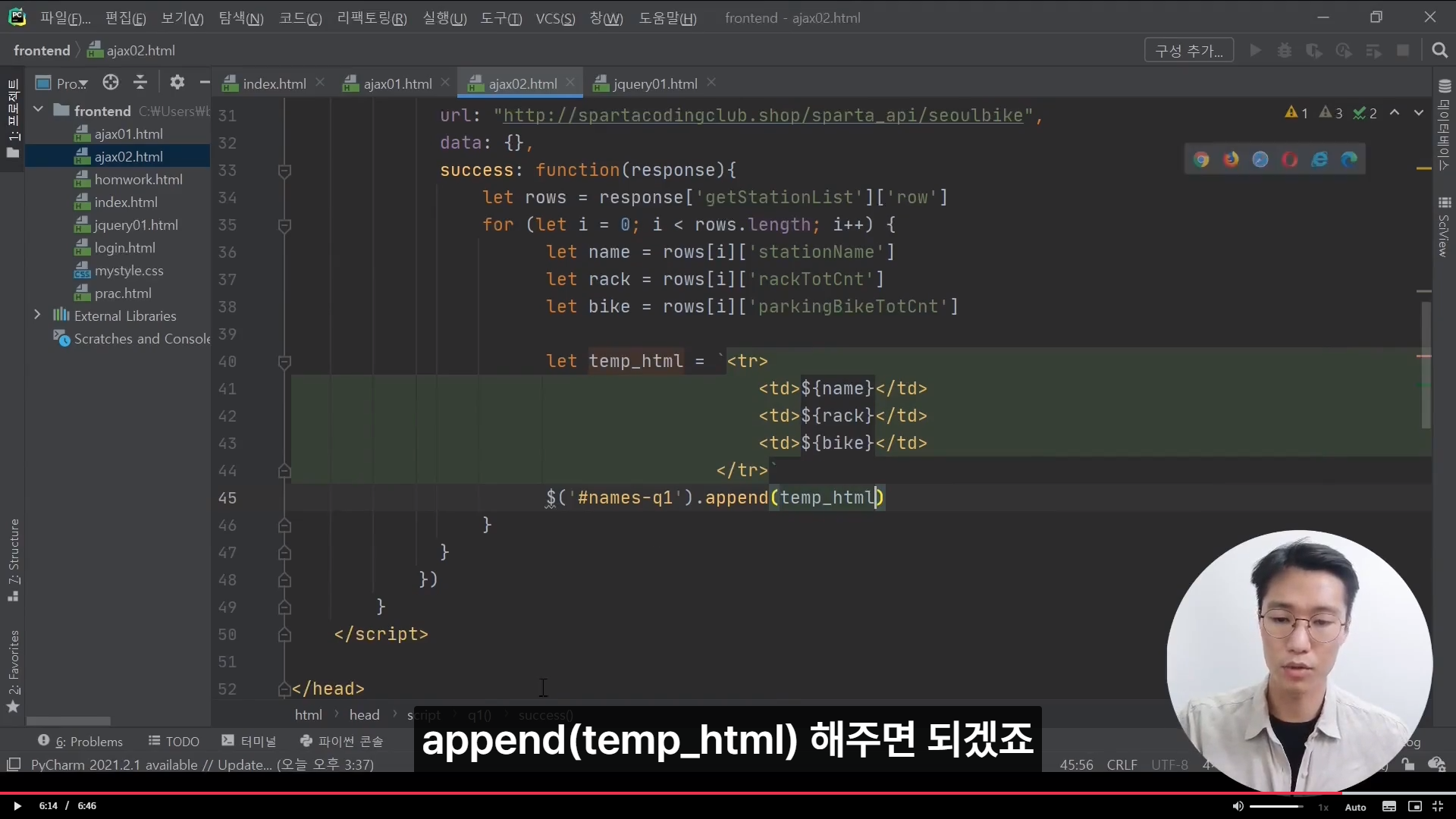Open the 파일(F) menu

65,18
